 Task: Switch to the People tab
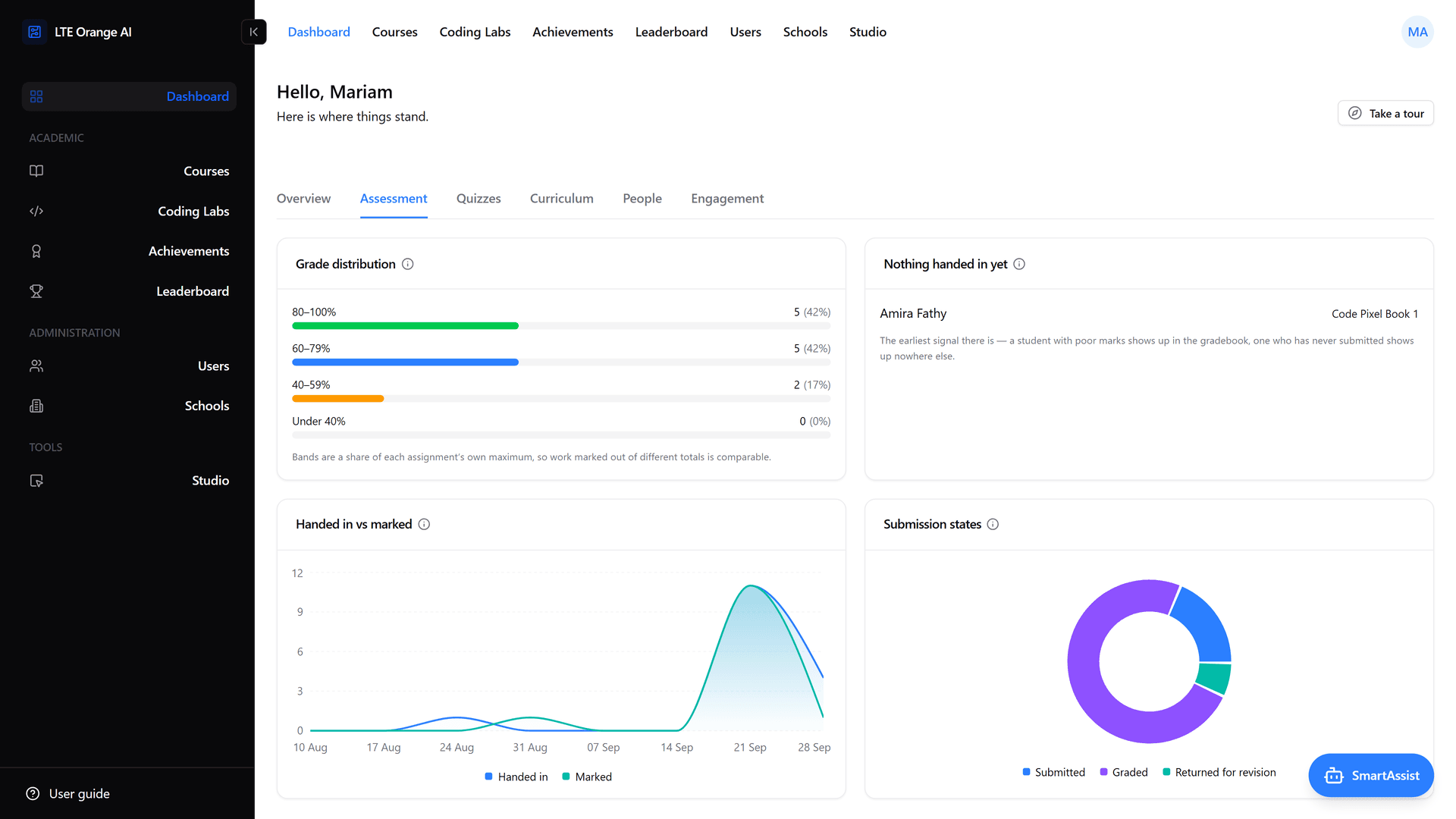[642, 199]
